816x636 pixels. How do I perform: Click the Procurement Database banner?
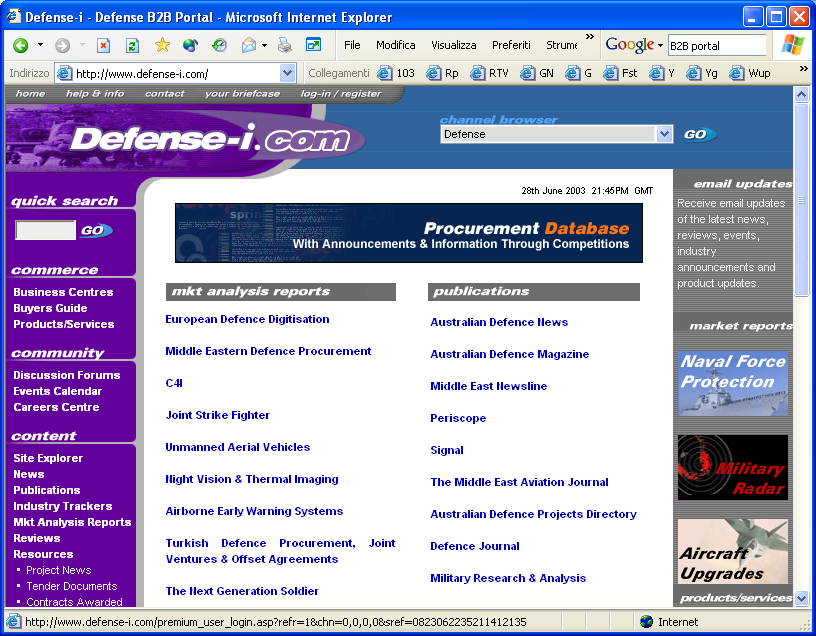409,233
